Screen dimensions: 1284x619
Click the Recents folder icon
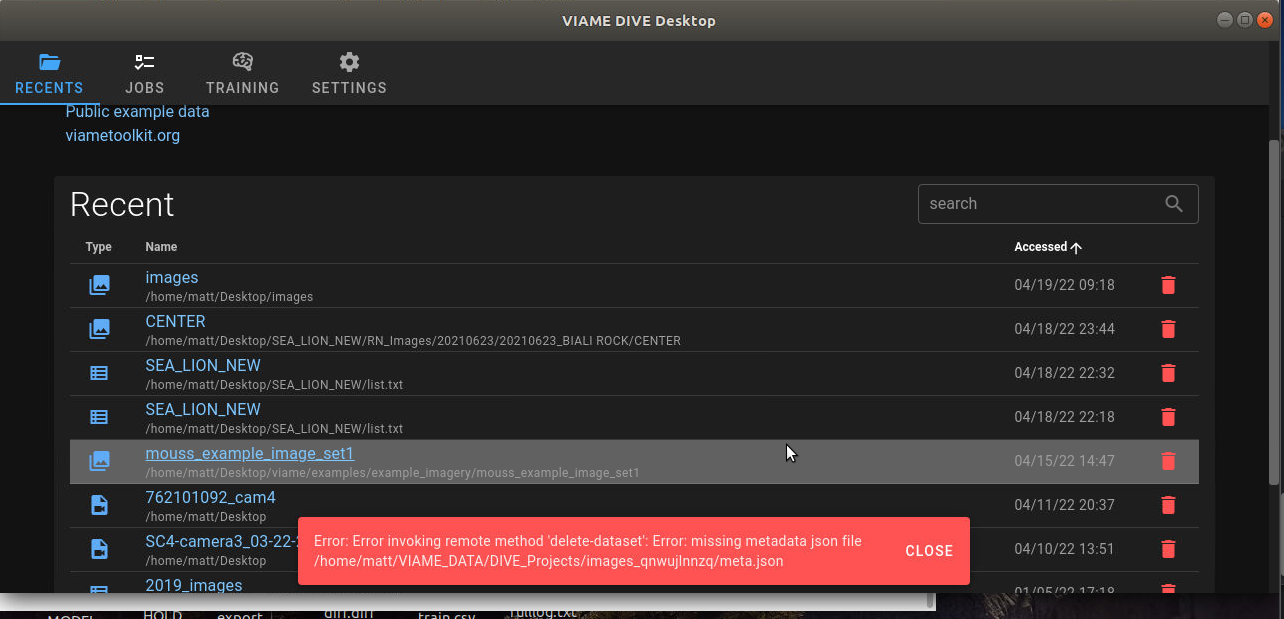click(x=49, y=62)
